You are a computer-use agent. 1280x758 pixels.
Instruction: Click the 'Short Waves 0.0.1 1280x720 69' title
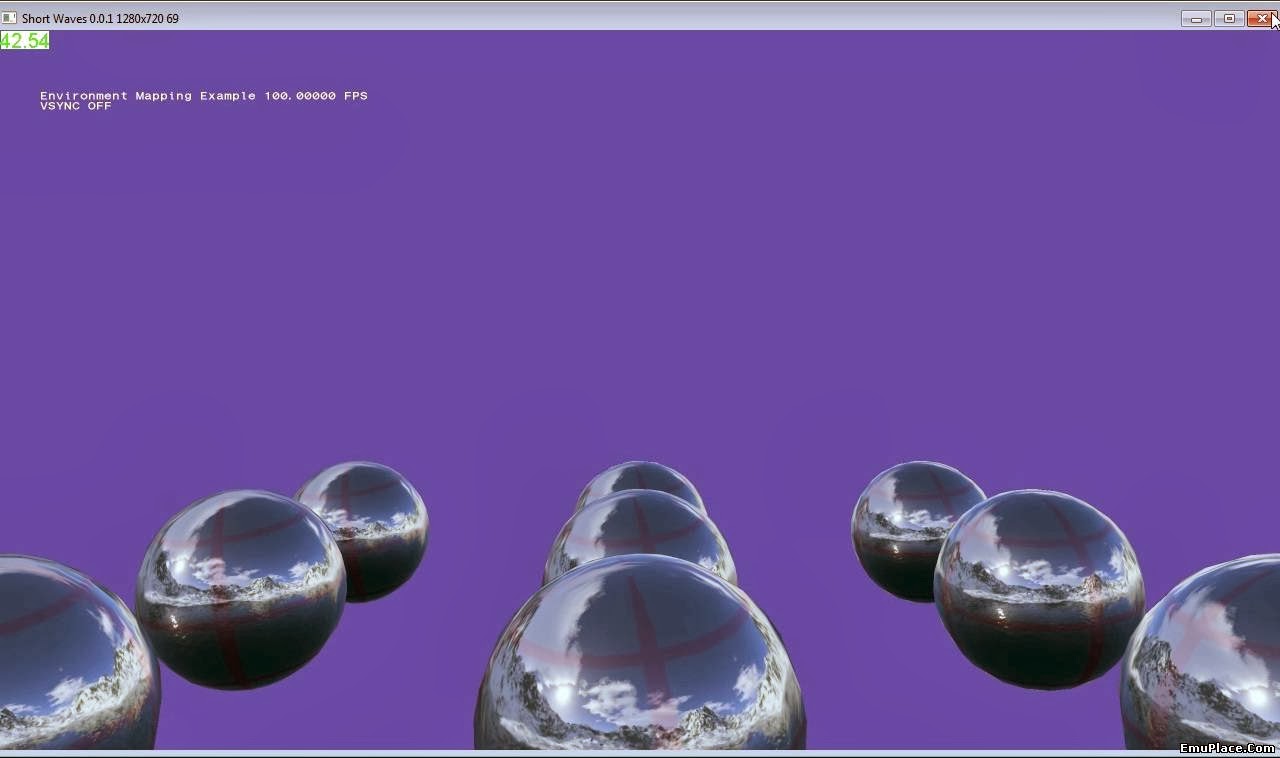click(x=100, y=19)
